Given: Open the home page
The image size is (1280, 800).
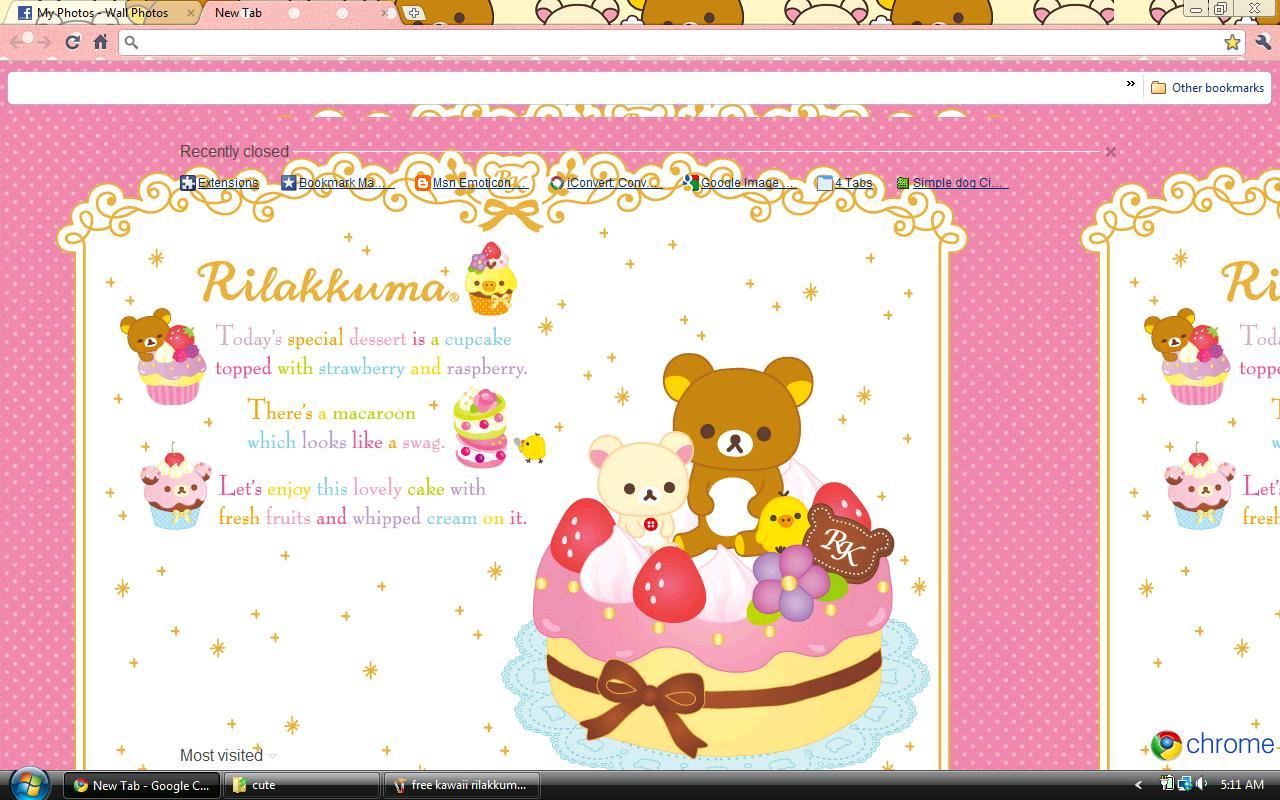Looking at the screenshot, I should [x=100, y=42].
